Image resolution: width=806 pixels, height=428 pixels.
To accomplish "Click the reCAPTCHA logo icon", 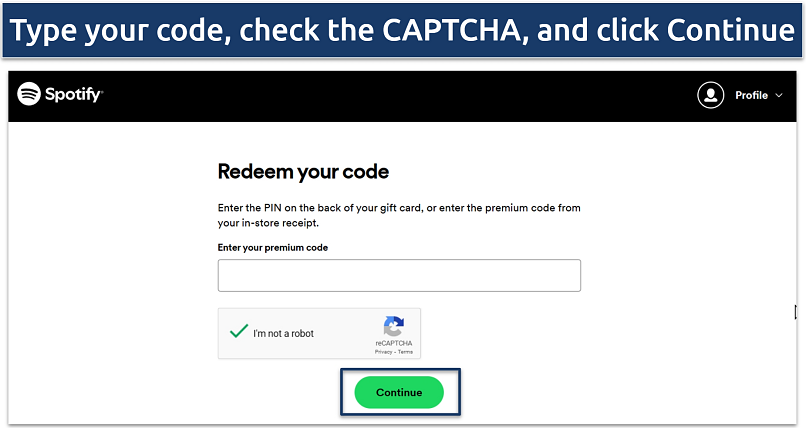I will pos(393,327).
